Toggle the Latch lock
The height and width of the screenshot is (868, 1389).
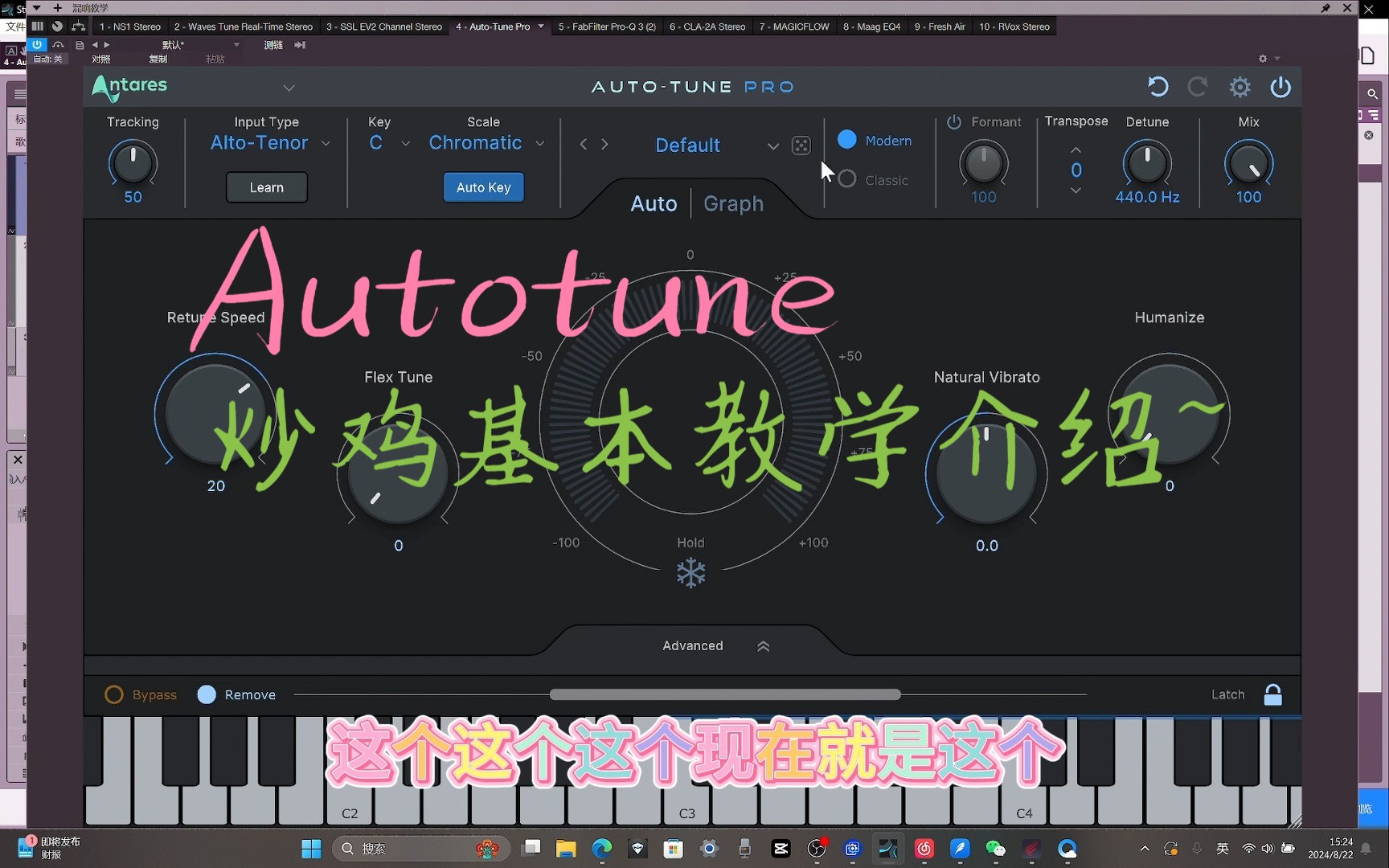(x=1273, y=694)
